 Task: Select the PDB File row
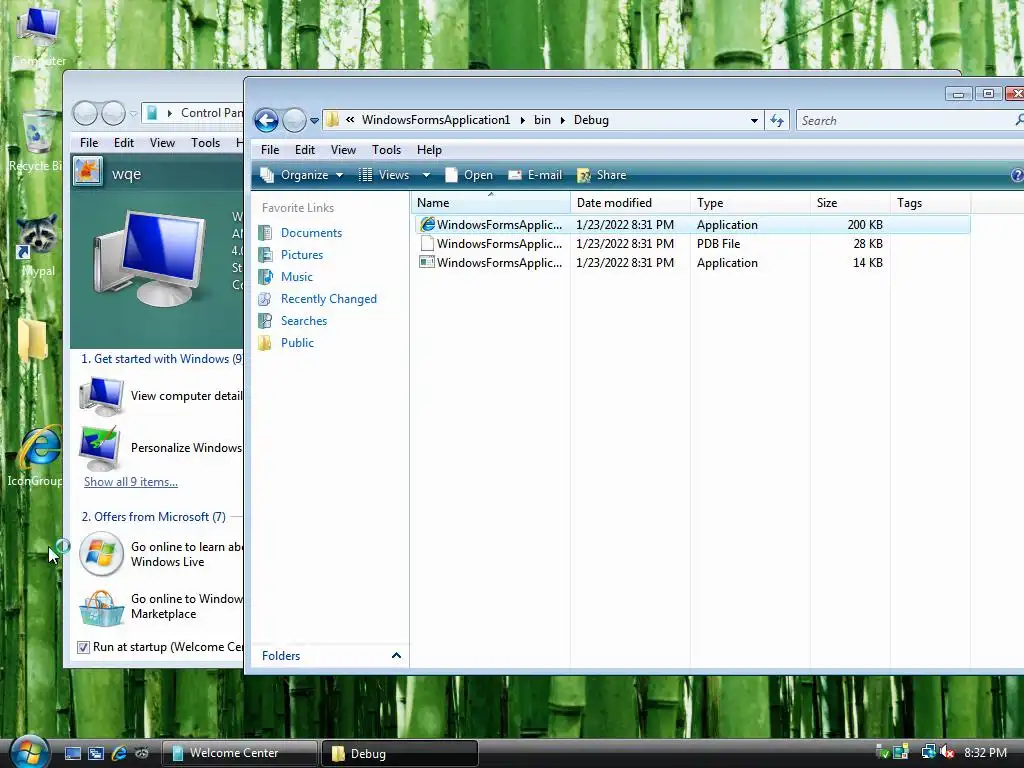pos(692,244)
